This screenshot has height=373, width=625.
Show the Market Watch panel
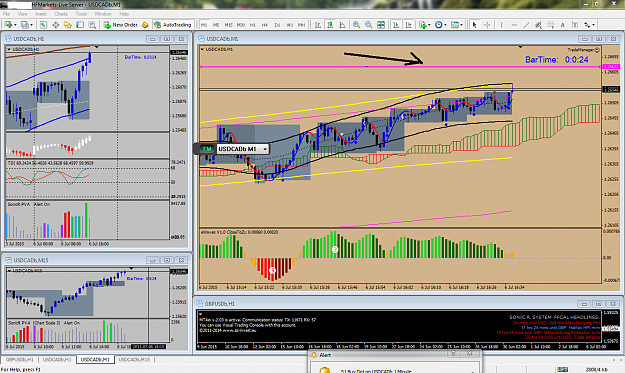[43, 25]
